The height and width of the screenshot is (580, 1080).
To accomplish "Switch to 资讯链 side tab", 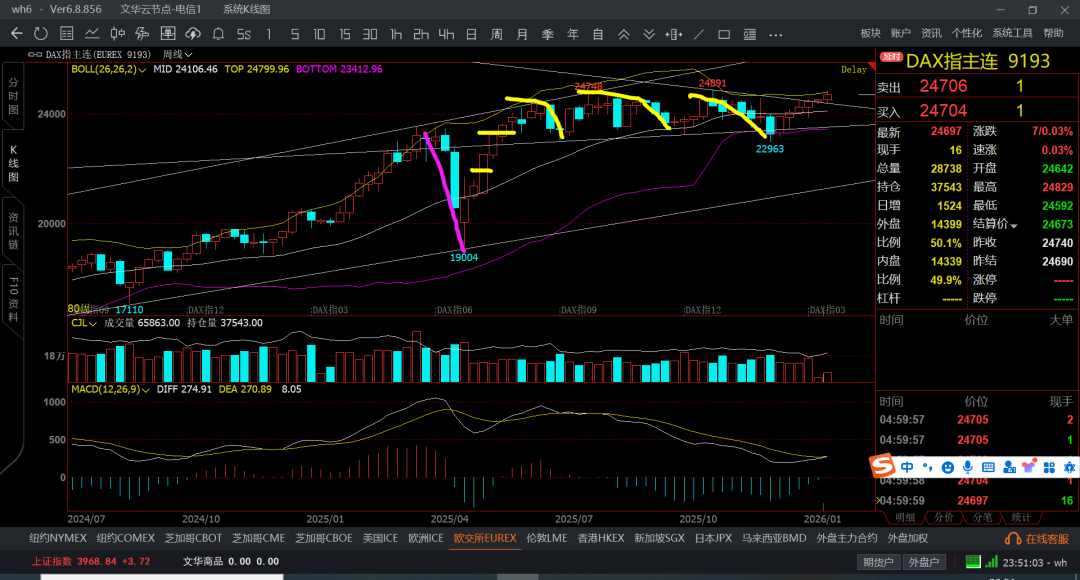I will click(13, 231).
